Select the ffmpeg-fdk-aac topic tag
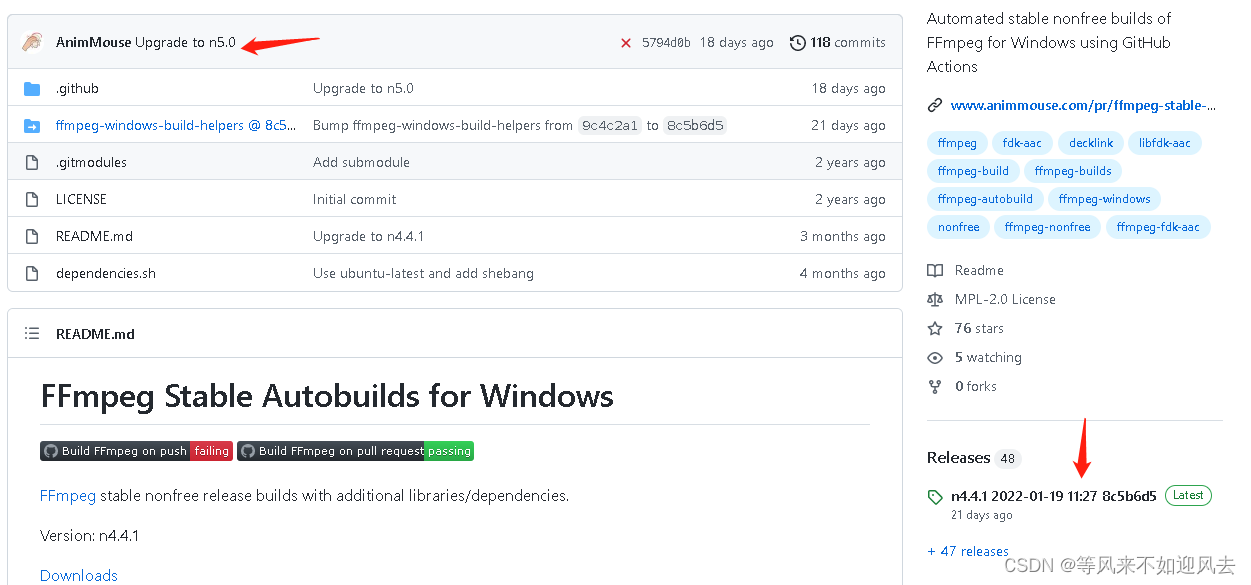Screen dimensions: 1251x585 point(1158,227)
